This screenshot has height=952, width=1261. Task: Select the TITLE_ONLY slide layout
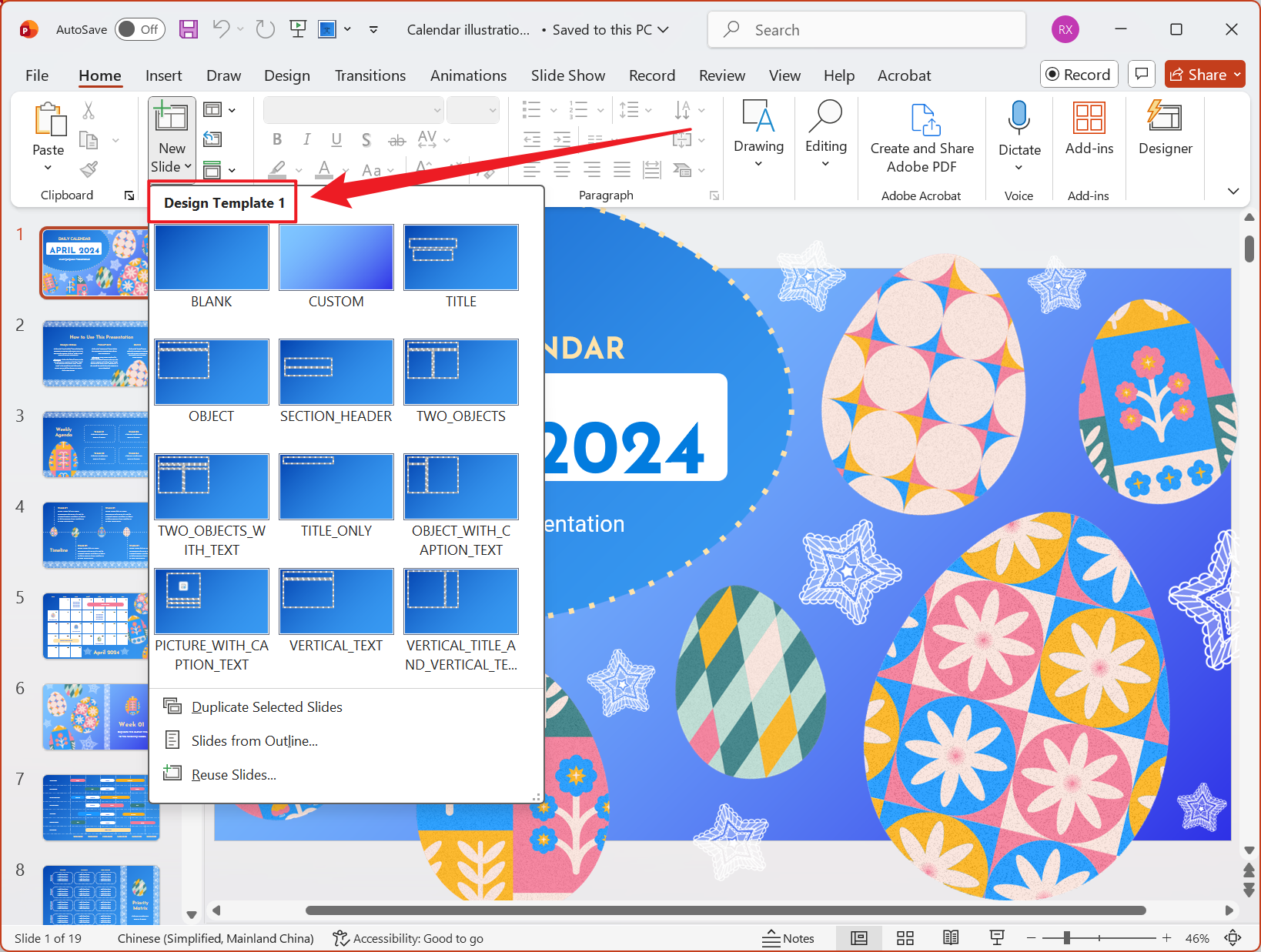point(336,486)
